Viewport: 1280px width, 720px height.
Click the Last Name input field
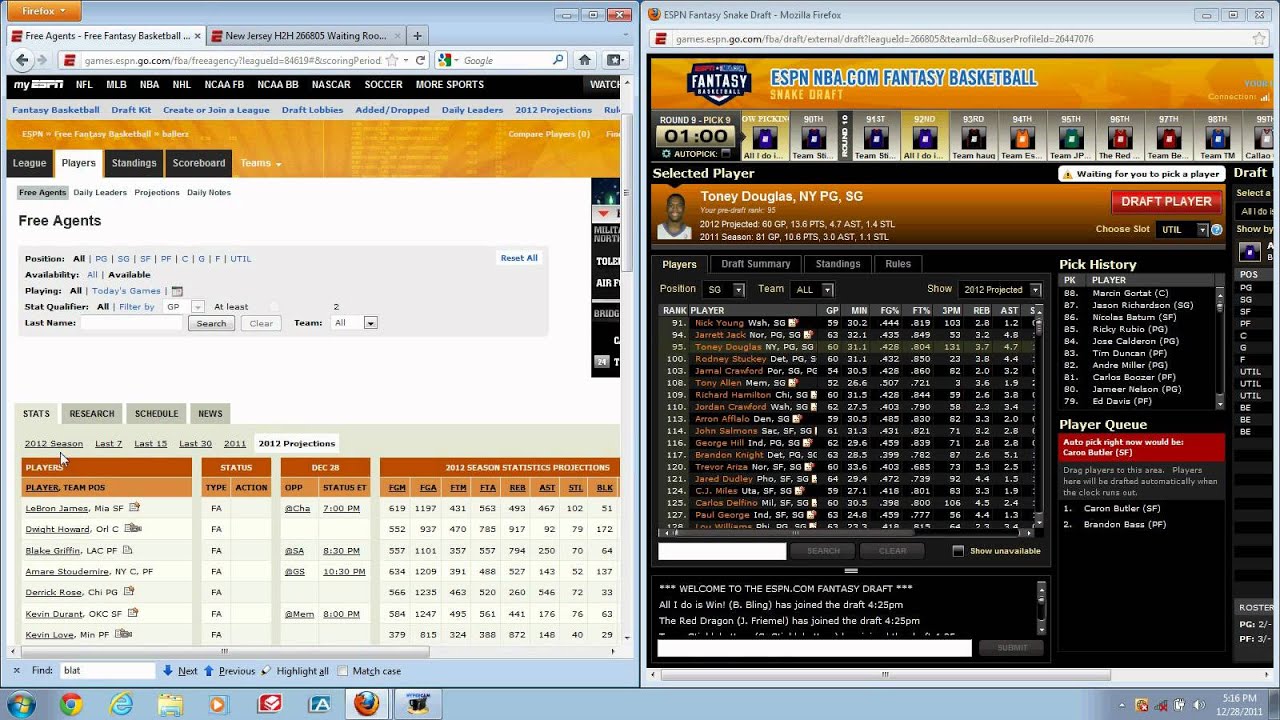132,323
